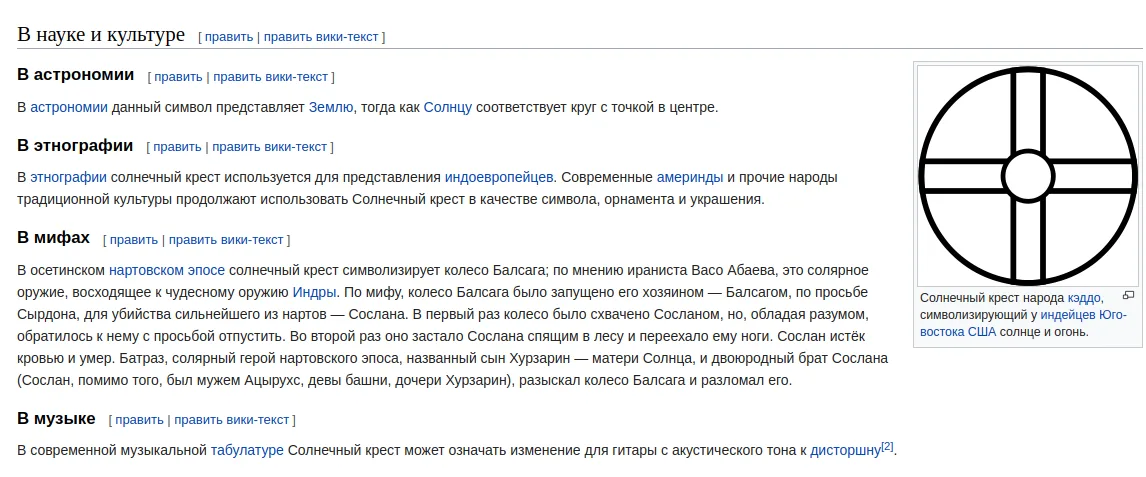
Task: Click the enlarge icon in image caption
Action: point(1128,295)
